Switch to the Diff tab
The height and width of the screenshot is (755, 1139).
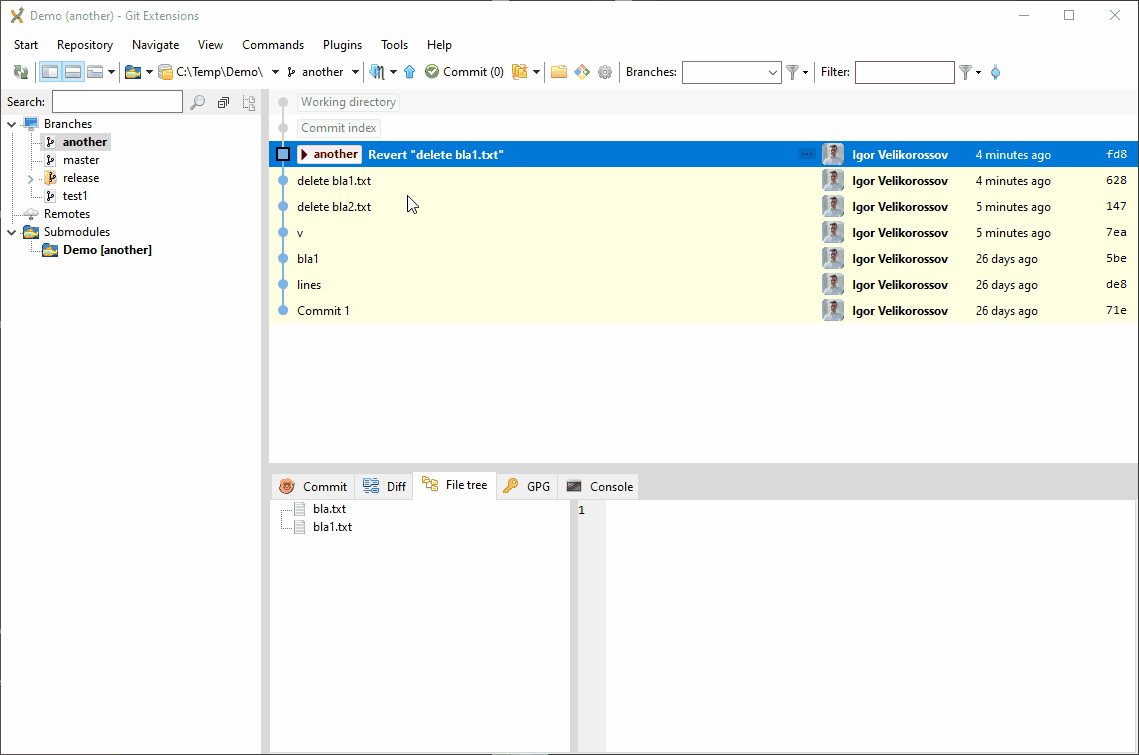pyautogui.click(x=384, y=487)
